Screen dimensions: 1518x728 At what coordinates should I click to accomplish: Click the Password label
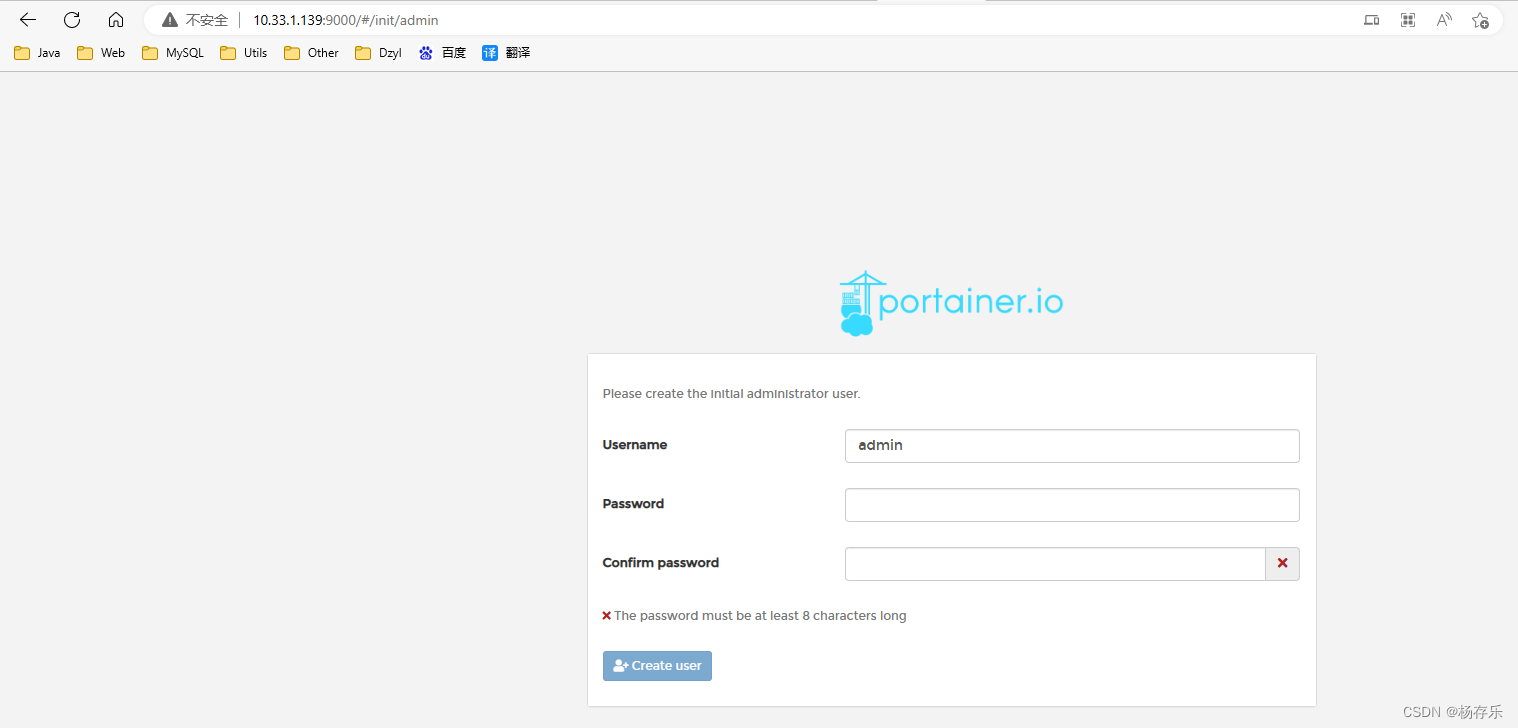tap(633, 504)
